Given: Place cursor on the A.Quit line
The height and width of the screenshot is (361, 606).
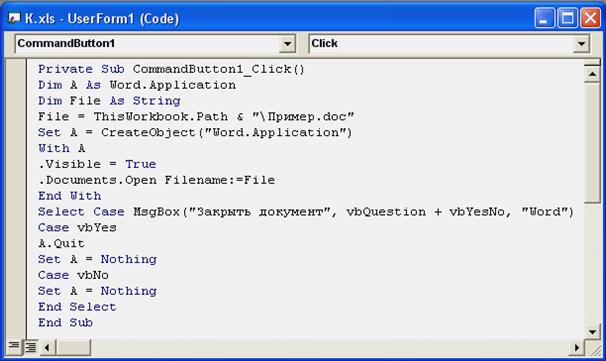Looking at the screenshot, I should [61, 244].
